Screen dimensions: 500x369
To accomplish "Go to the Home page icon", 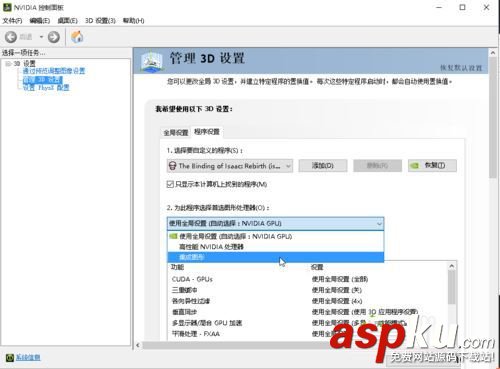I will 77,37.
